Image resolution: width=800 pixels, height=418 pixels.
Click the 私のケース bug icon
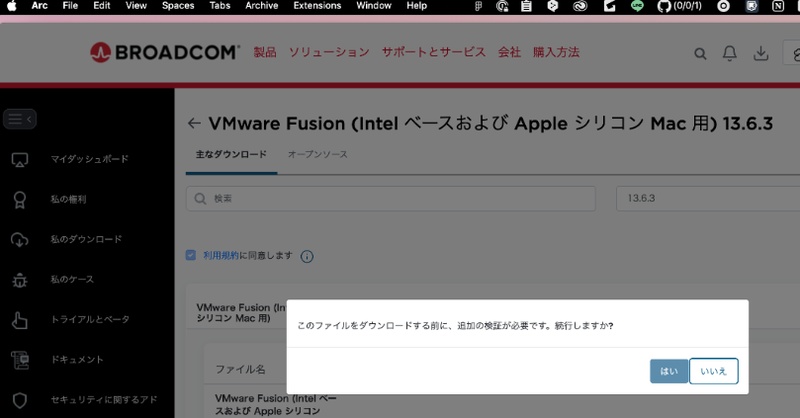[19, 280]
